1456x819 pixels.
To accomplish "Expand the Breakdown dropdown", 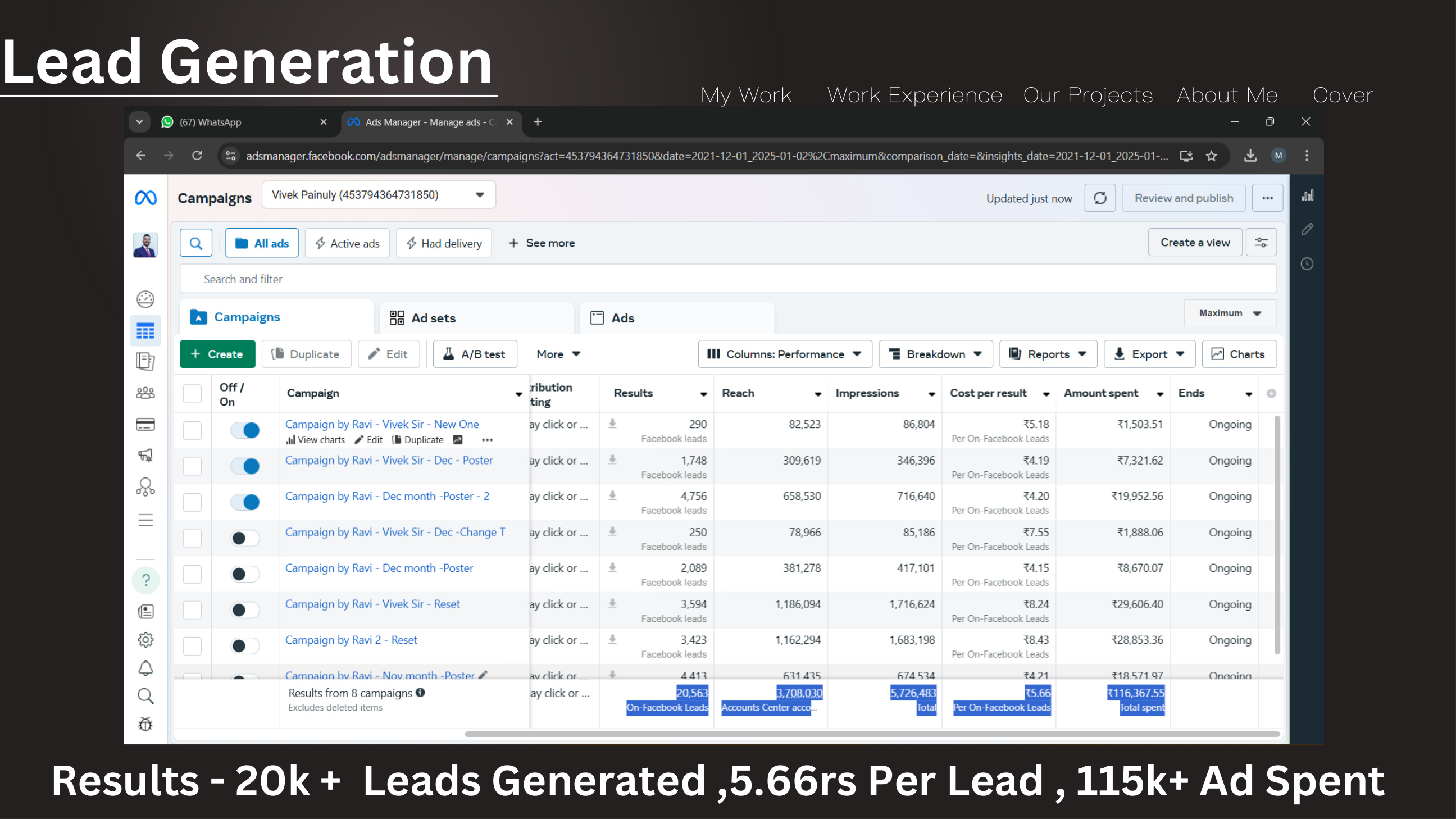I will [x=935, y=354].
